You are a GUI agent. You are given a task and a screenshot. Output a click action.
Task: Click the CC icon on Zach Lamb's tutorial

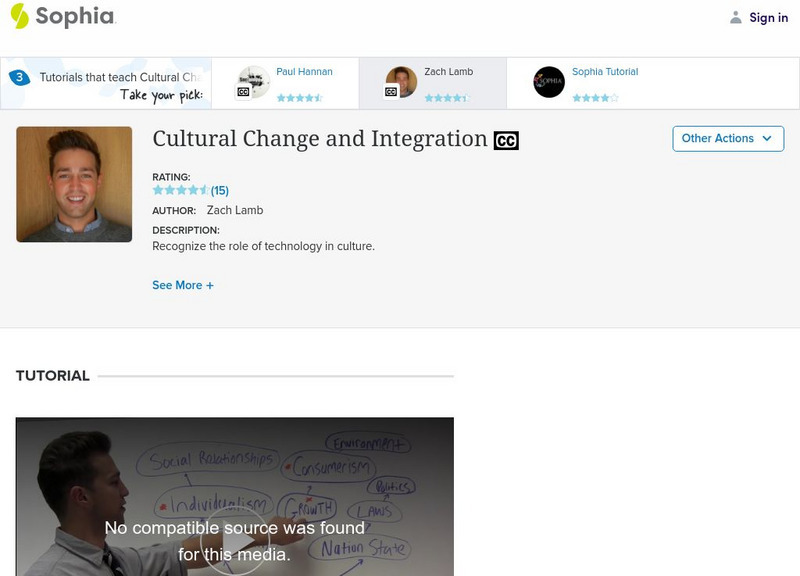pos(391,92)
